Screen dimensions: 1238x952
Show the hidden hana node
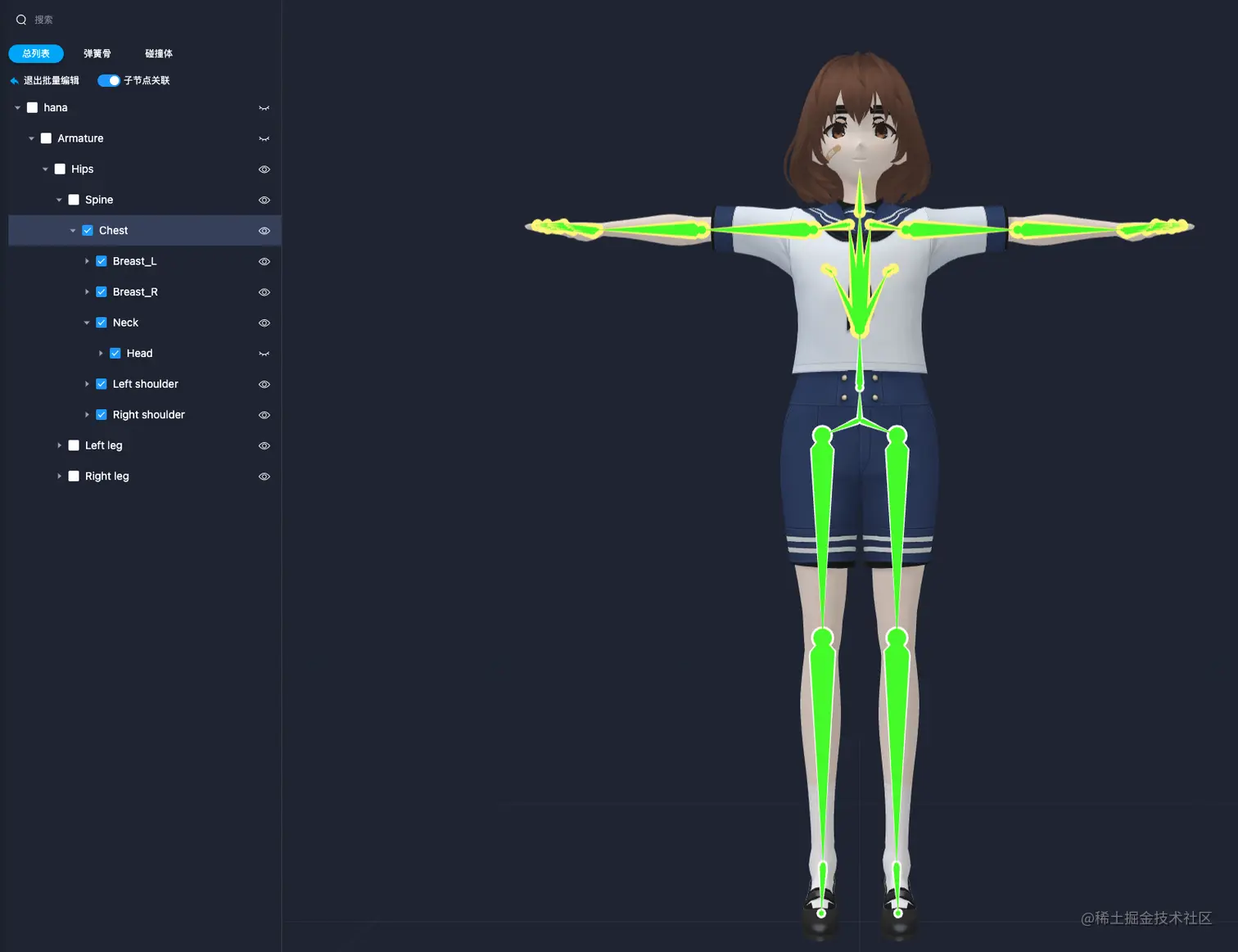[264, 108]
